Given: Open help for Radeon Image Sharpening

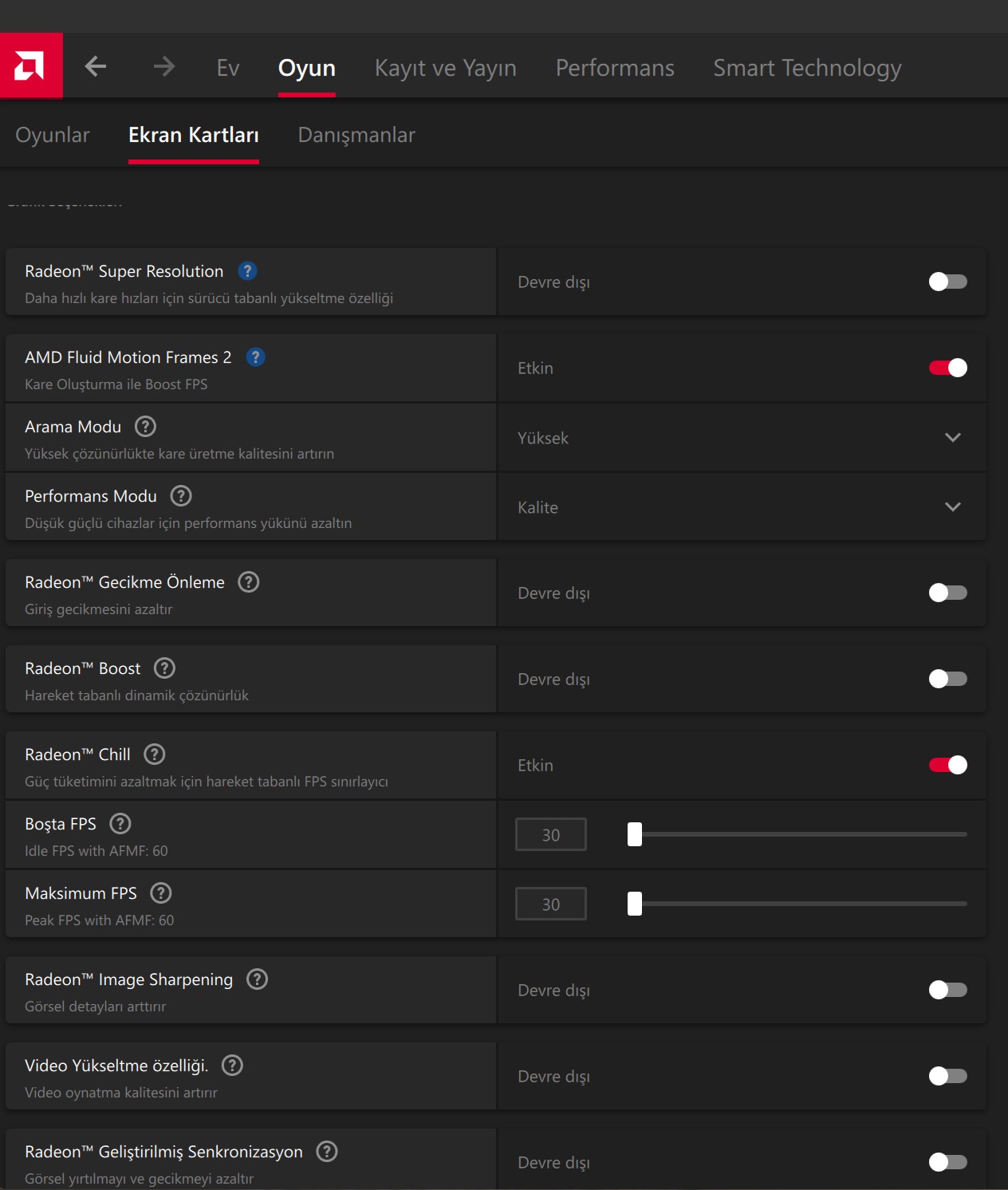Looking at the screenshot, I should point(257,979).
